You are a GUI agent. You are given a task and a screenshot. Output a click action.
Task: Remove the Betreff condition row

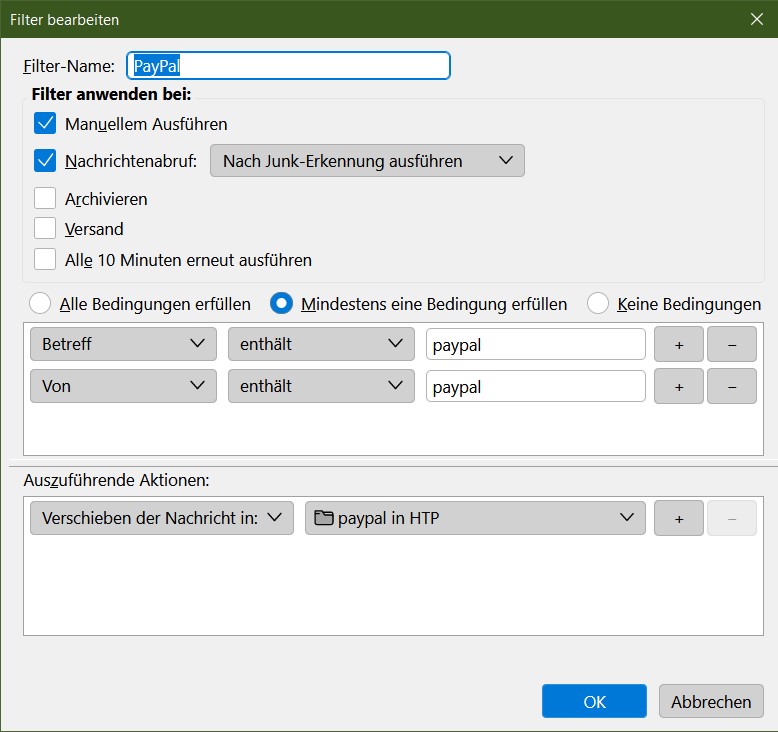click(732, 344)
